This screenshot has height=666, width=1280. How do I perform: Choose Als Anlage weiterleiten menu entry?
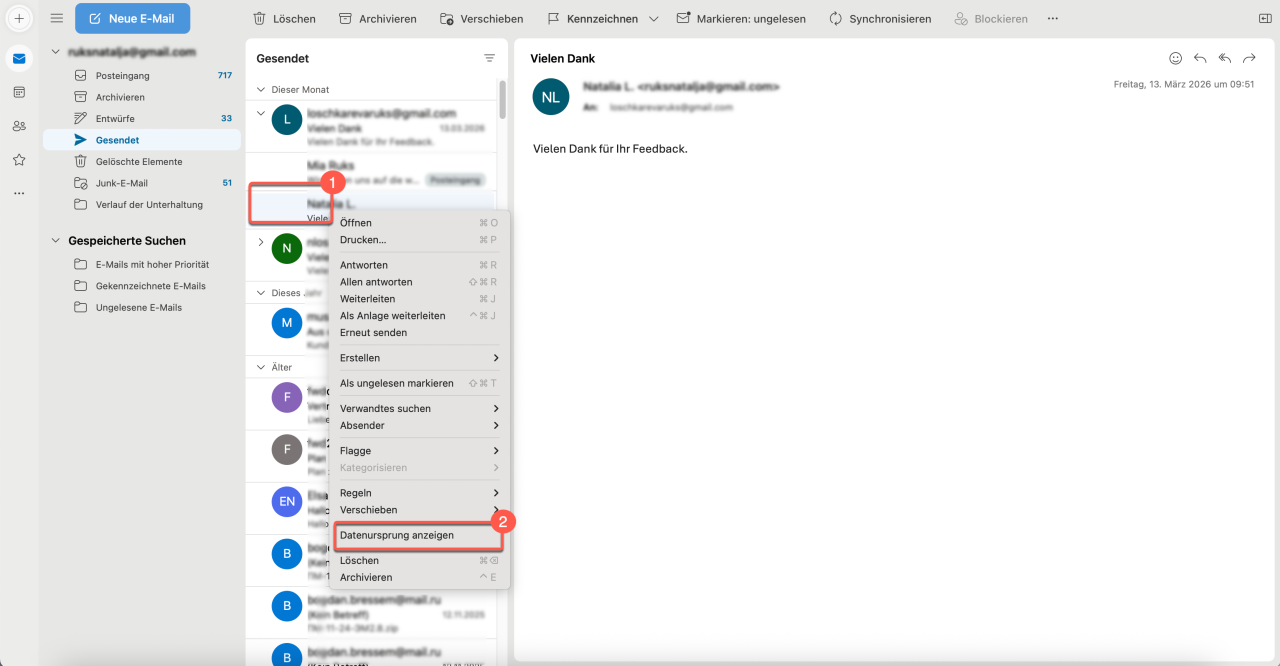419,316
